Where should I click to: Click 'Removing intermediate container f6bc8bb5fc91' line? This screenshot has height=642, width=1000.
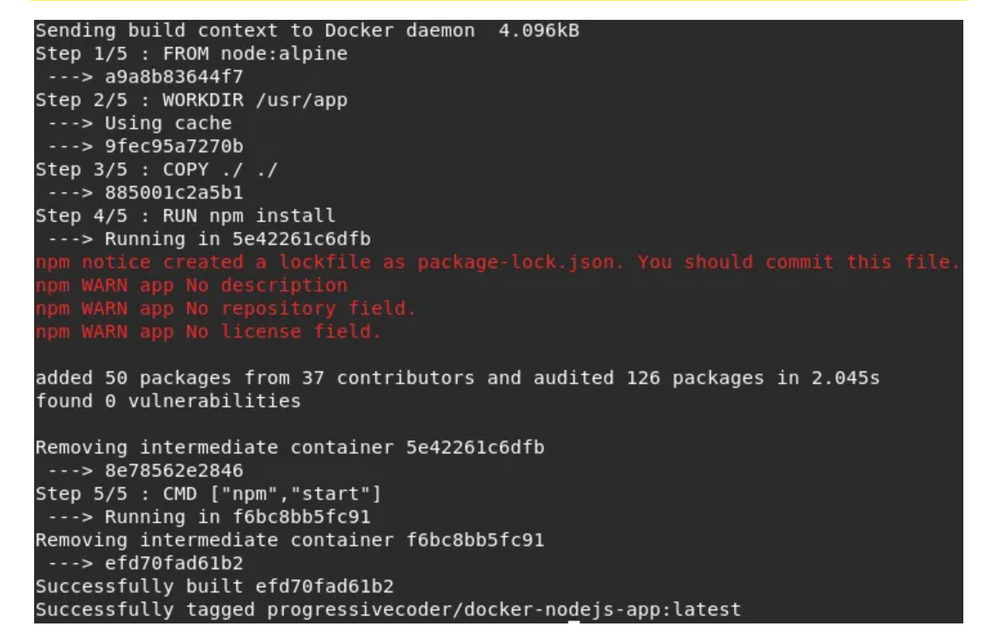(x=290, y=540)
